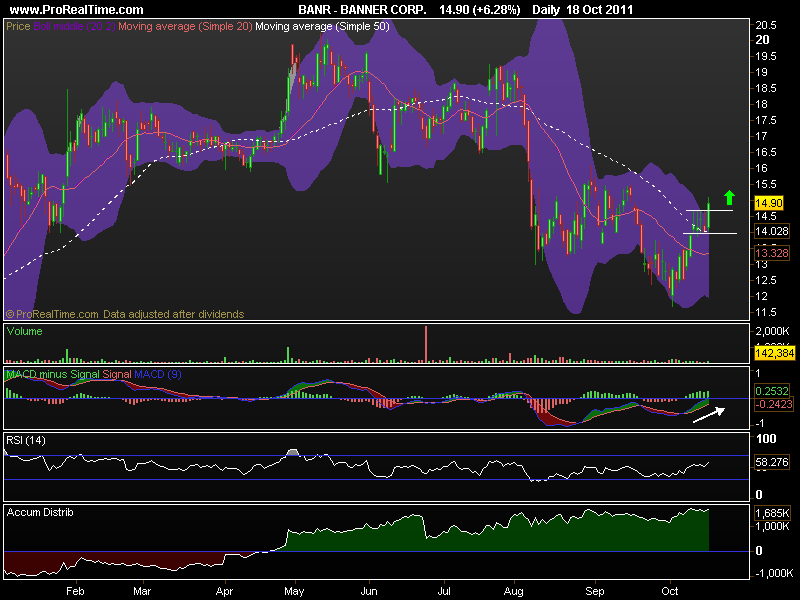Click the 13.328 moving average value tag
Screen dimensions: 800x600
[x=771, y=253]
